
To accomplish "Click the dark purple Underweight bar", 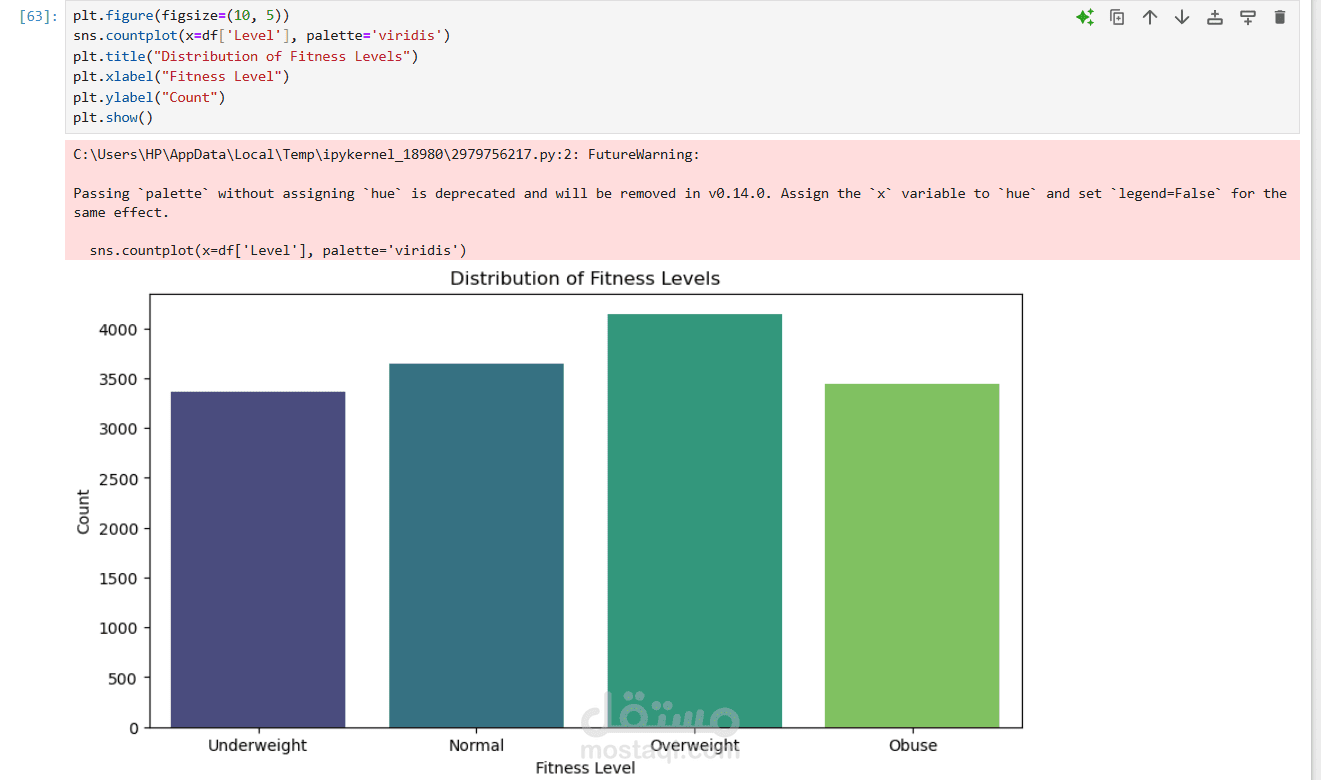I will pyautogui.click(x=258, y=559).
